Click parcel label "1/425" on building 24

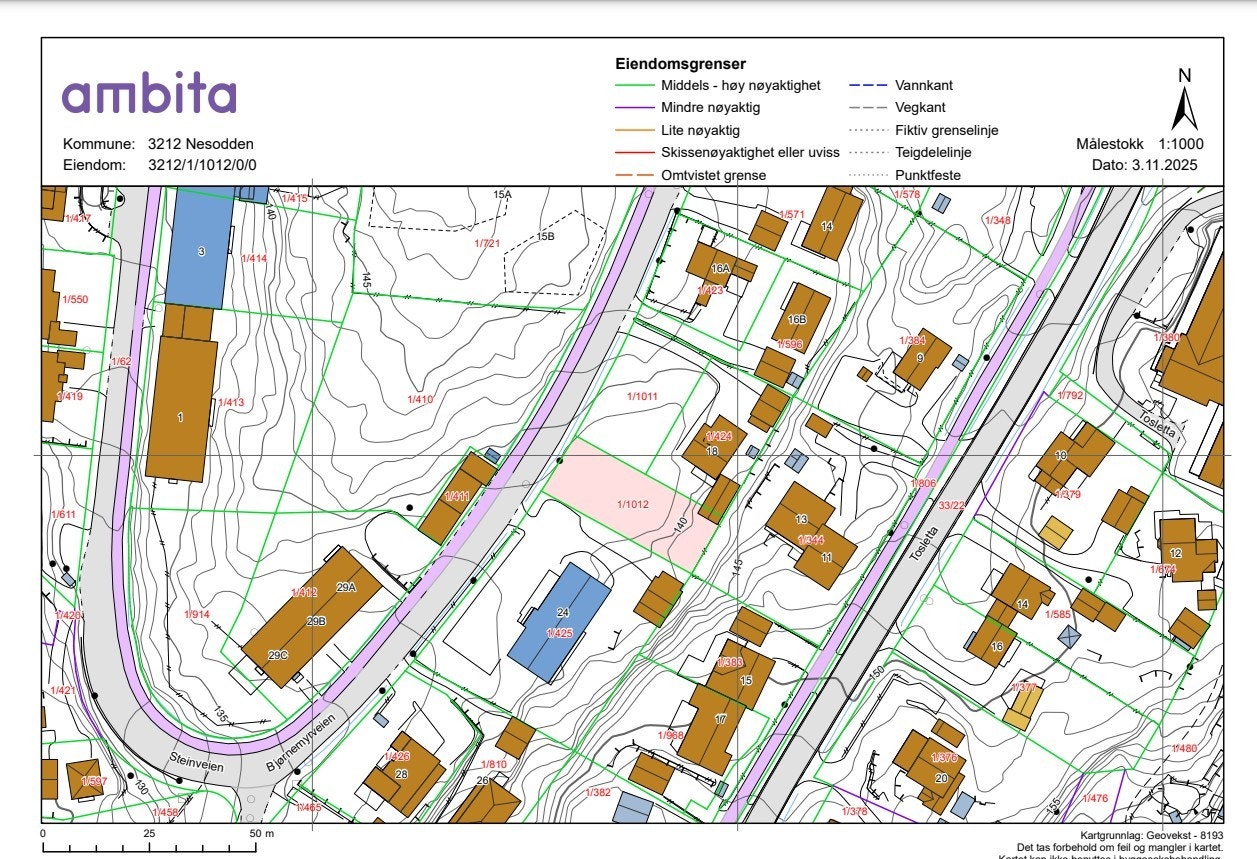click(x=559, y=633)
